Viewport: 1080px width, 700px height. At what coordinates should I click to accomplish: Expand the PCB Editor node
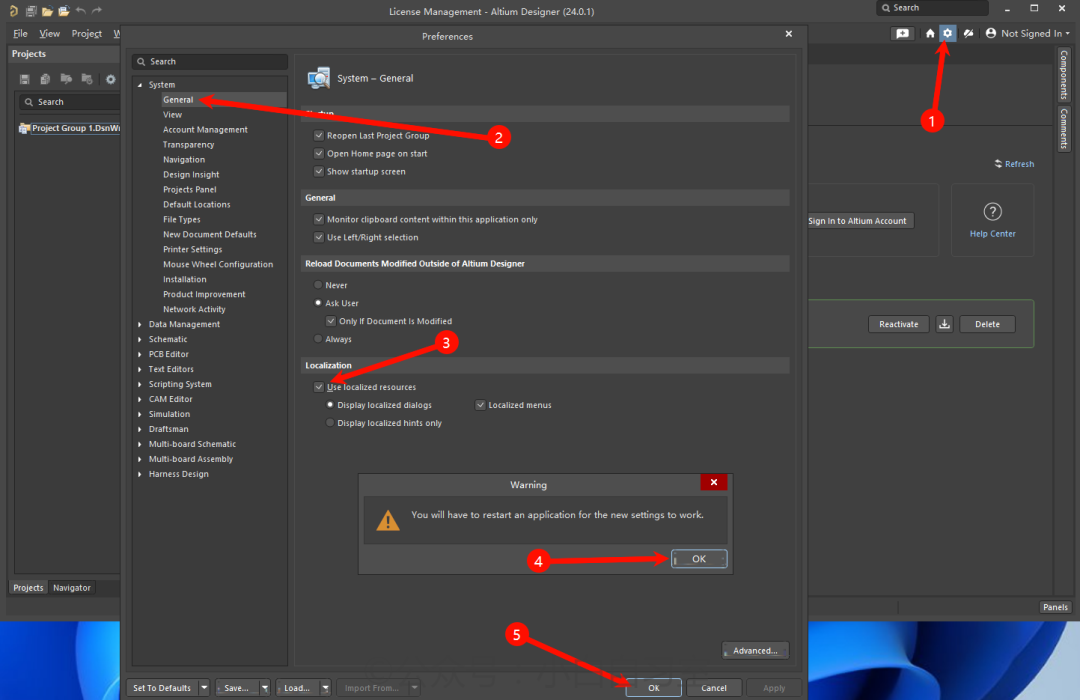pos(140,354)
